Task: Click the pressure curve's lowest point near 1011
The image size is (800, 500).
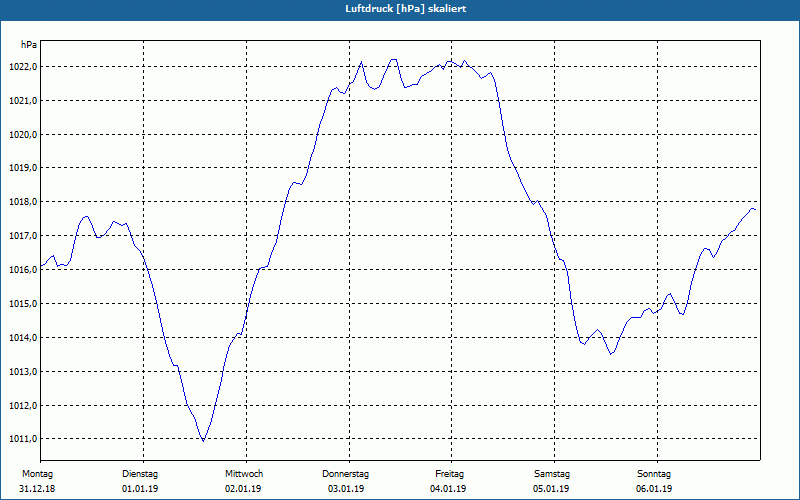Action: (x=203, y=440)
